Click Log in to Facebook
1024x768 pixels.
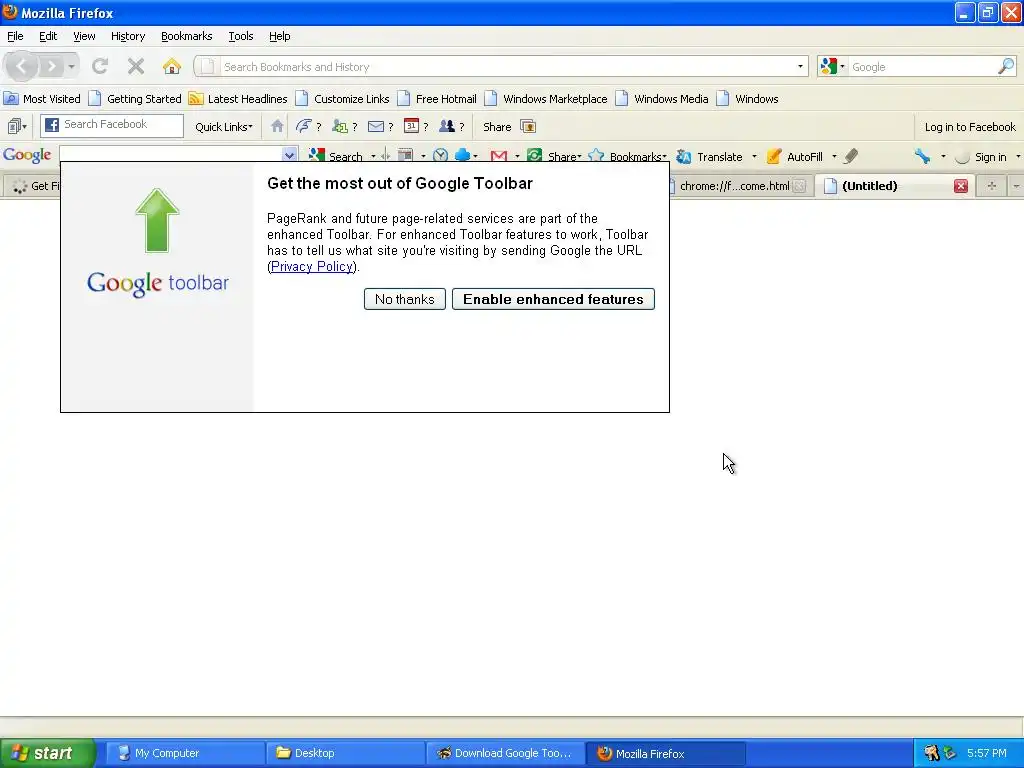[x=970, y=127]
